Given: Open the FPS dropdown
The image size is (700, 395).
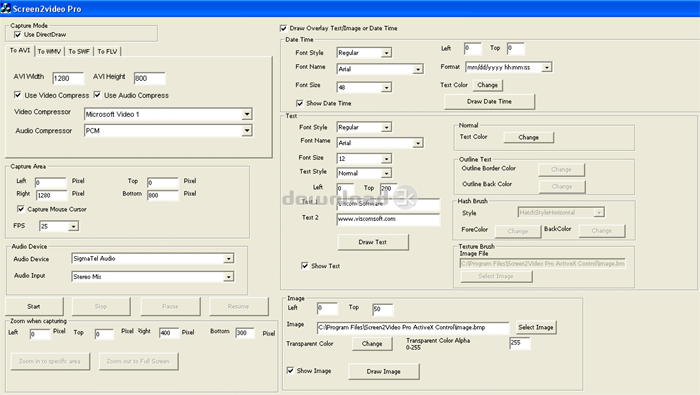Looking at the screenshot, I should tap(73, 226).
